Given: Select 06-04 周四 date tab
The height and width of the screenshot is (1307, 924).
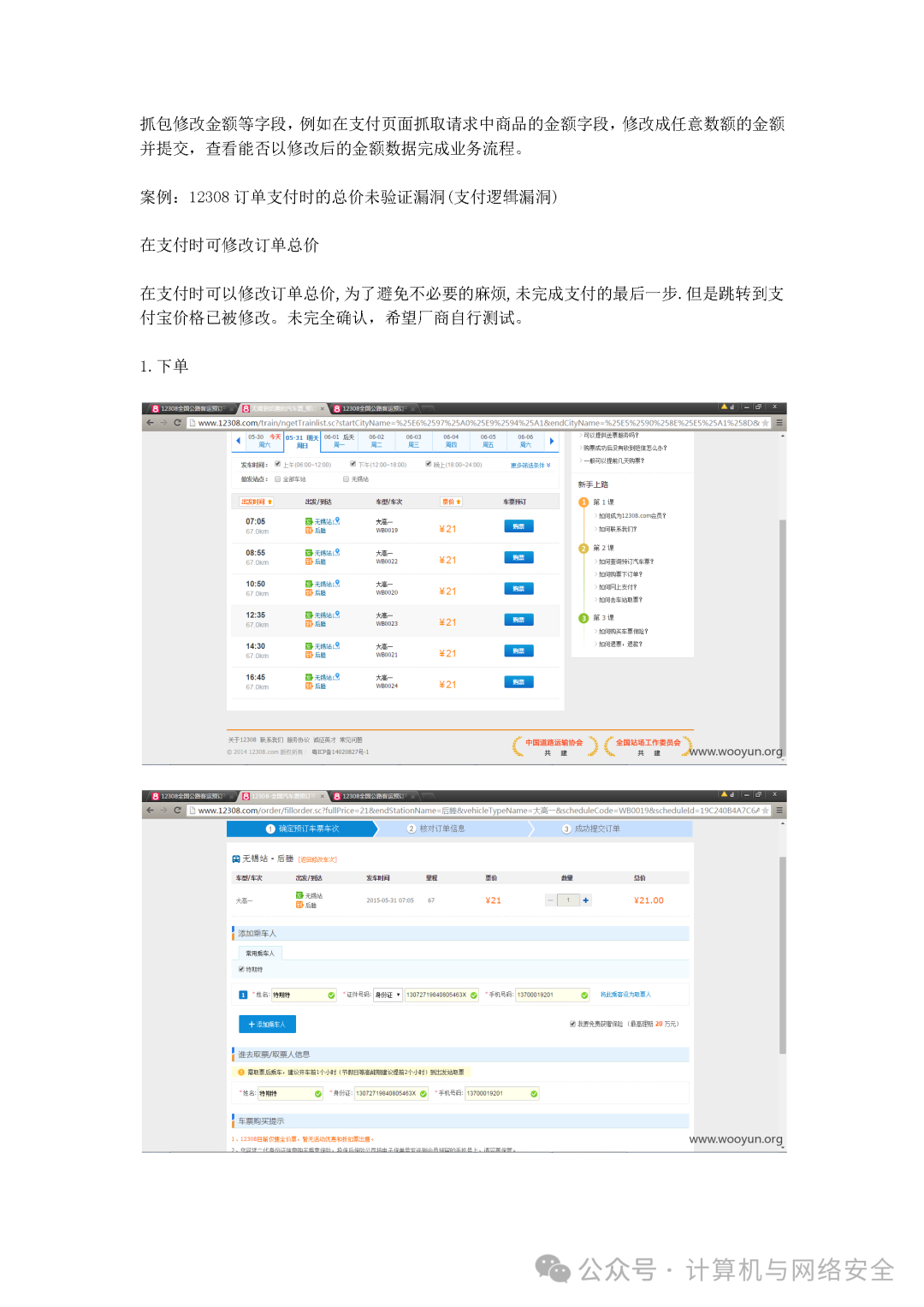Looking at the screenshot, I should click(451, 442).
